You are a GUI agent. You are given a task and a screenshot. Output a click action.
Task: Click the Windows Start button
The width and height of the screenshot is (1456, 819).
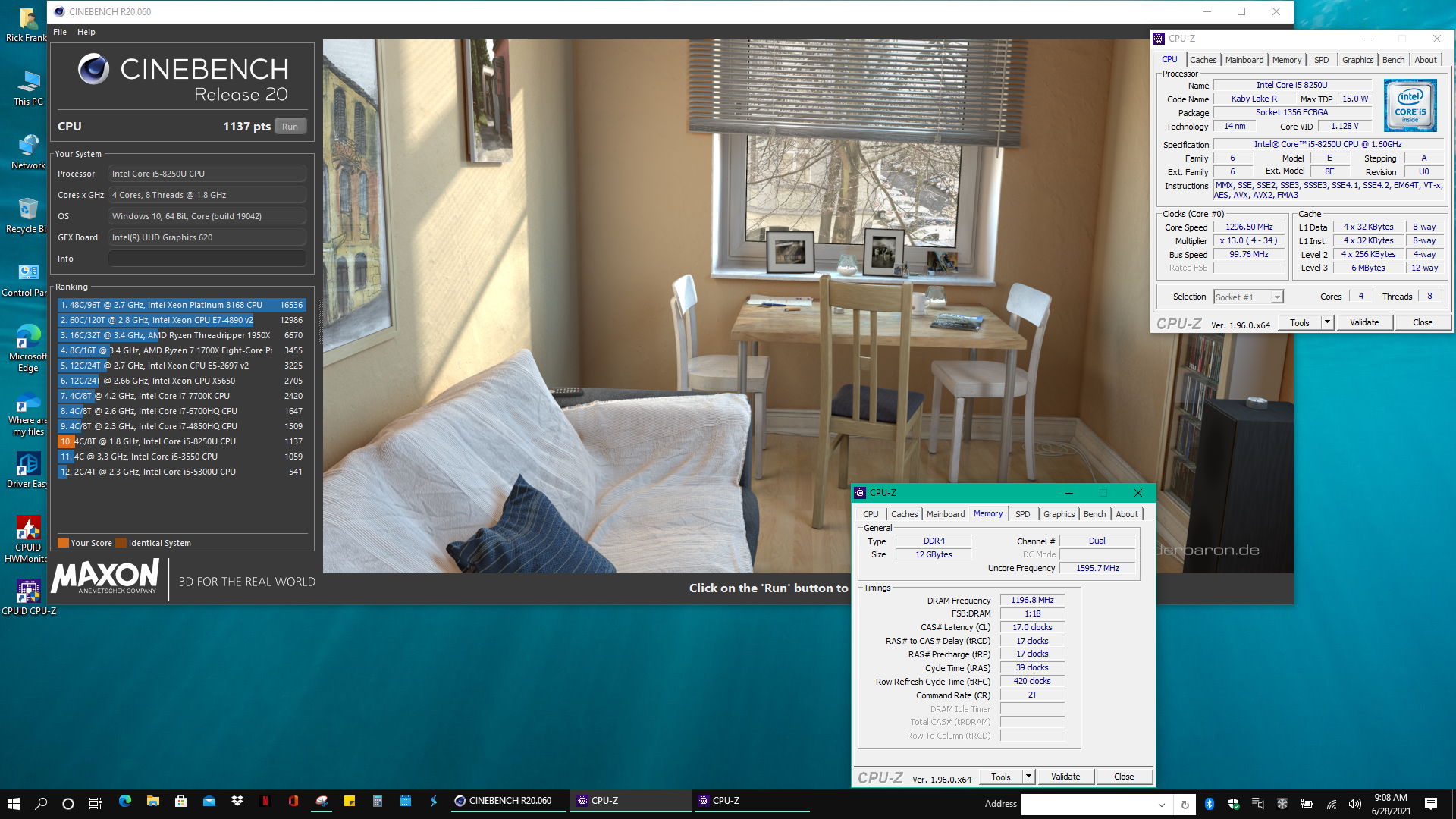13,803
